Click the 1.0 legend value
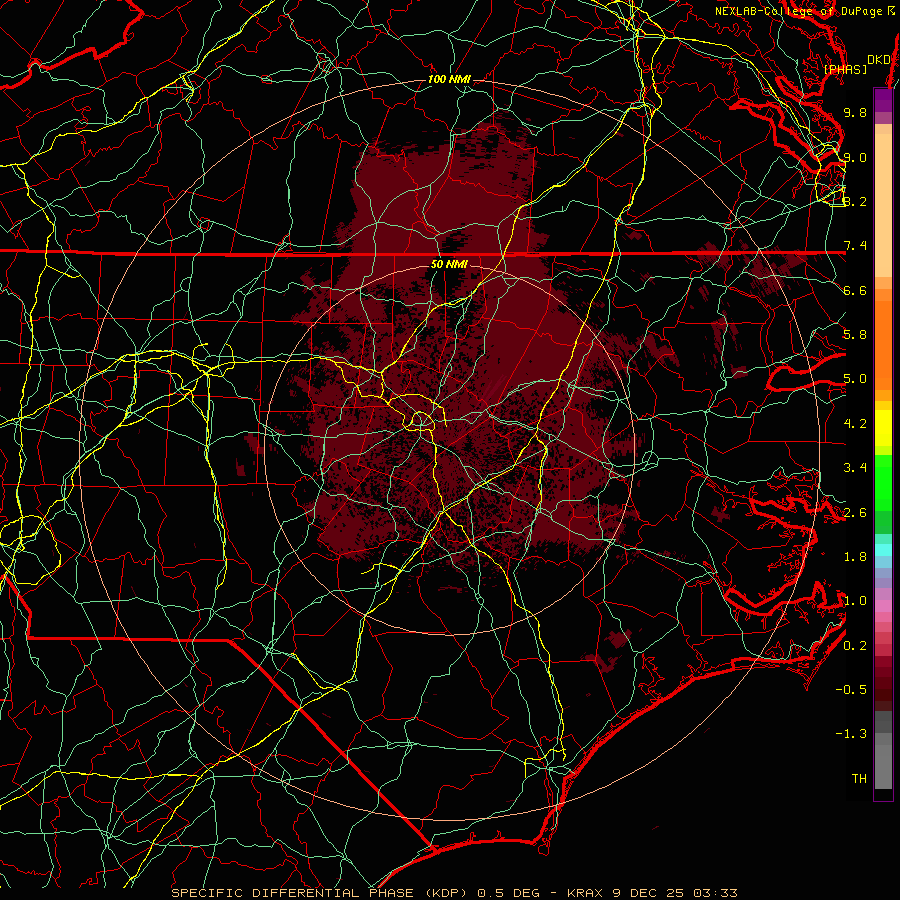Screen dimensions: 900x900 (855, 601)
